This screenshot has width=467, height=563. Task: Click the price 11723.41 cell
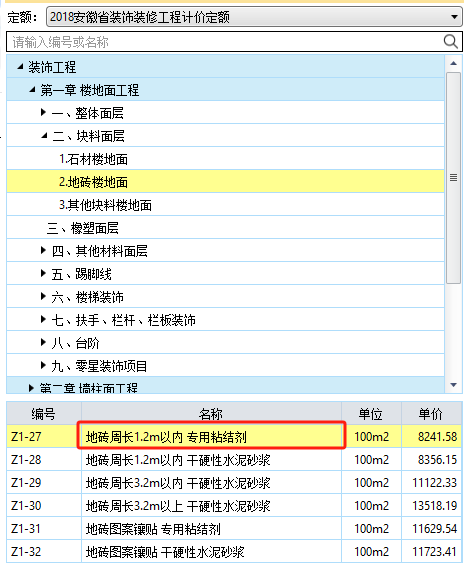[x=431, y=552]
